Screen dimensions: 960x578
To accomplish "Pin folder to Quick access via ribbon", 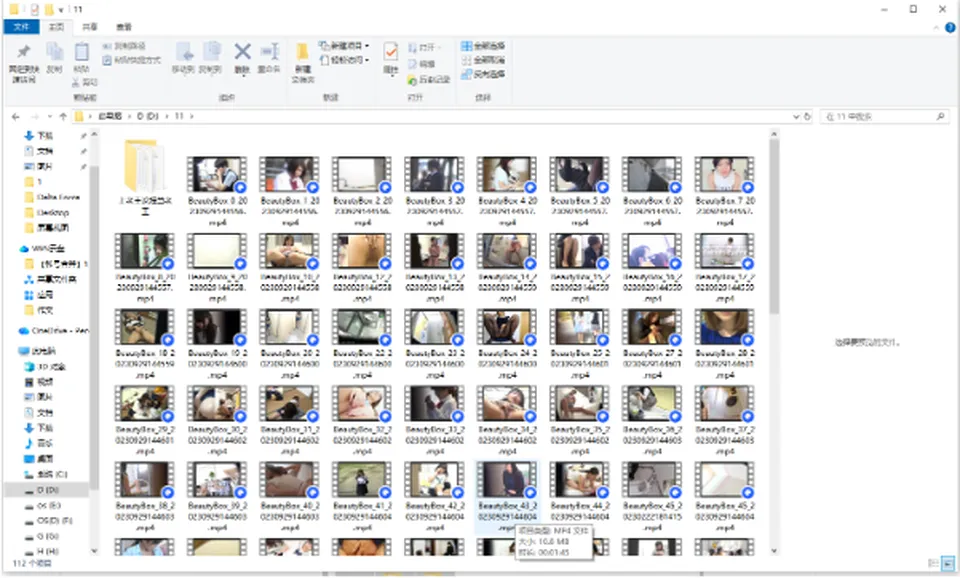I will click(23, 62).
